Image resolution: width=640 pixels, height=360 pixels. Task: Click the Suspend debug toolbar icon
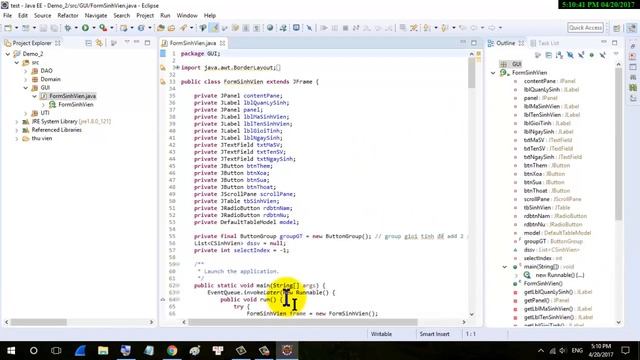coord(335,28)
